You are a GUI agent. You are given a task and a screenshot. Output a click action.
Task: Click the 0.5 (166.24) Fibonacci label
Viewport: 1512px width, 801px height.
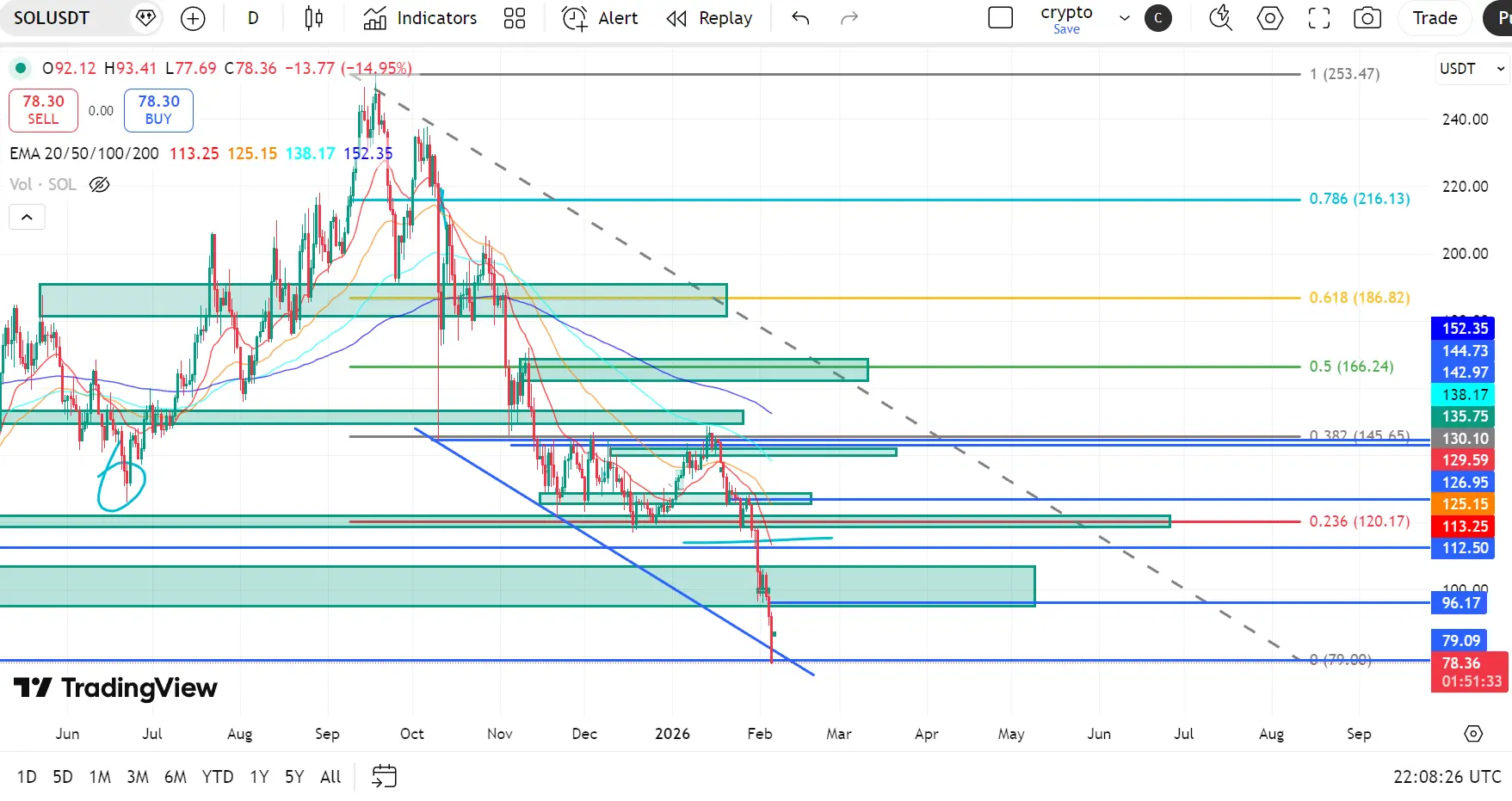pyautogui.click(x=1351, y=367)
